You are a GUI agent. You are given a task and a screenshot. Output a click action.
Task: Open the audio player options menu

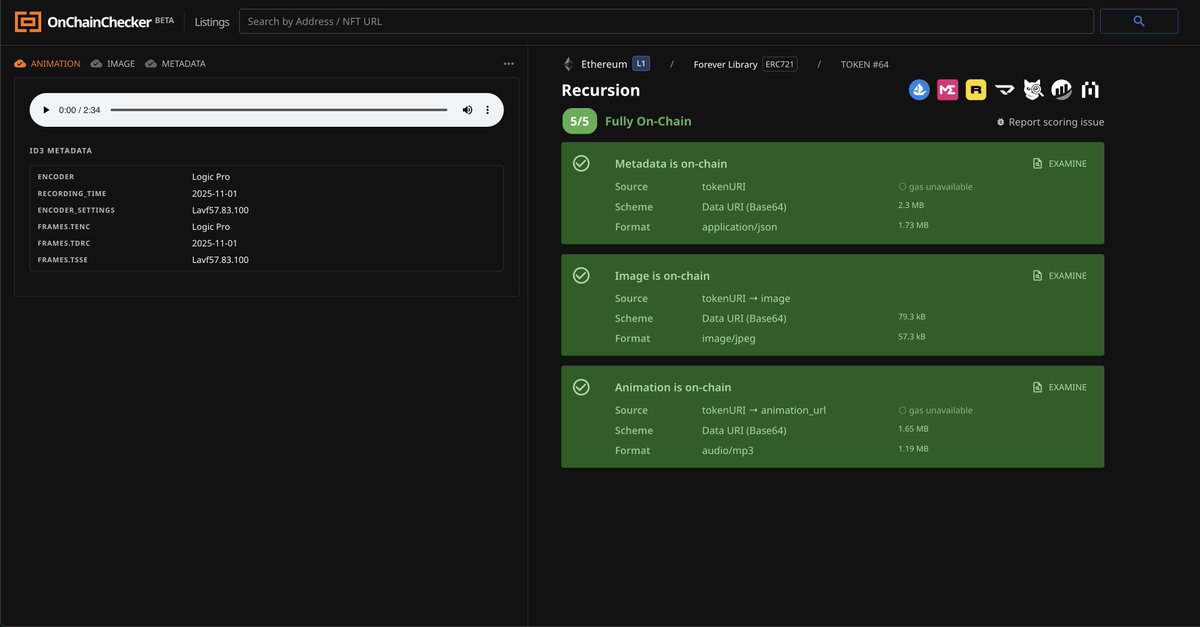pyautogui.click(x=488, y=110)
